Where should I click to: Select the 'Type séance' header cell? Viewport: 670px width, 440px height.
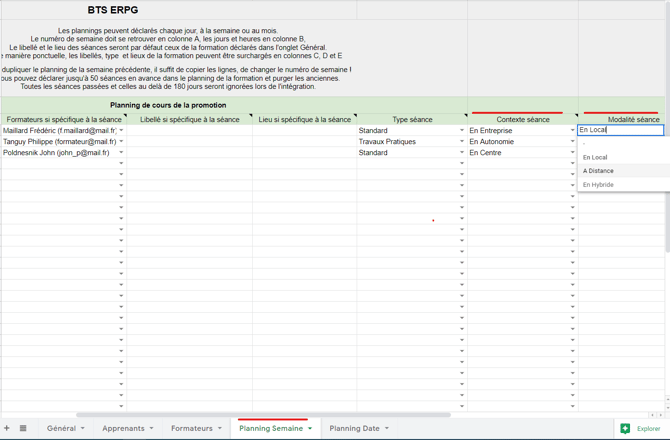412,119
